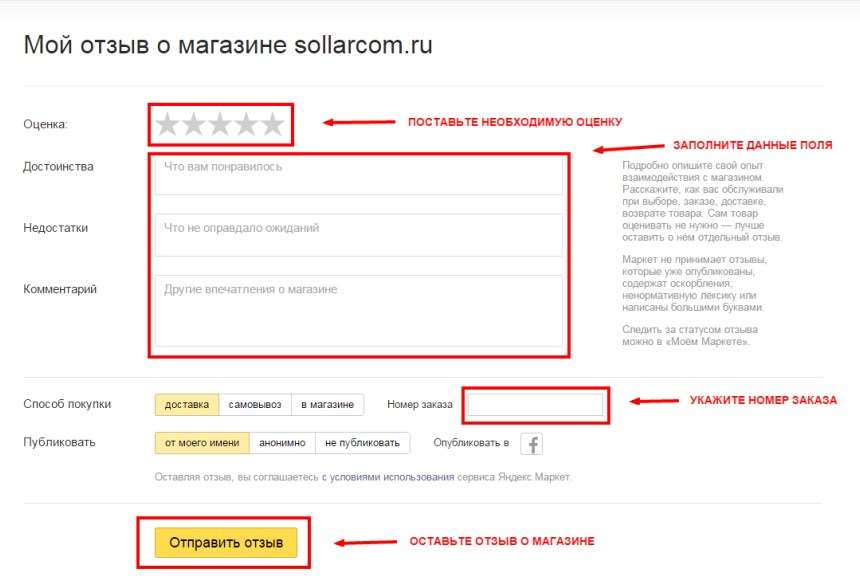The height and width of the screenshot is (580, 860).
Task: Click the page heading 'Мой отзыв о магазине'
Action: click(155, 45)
